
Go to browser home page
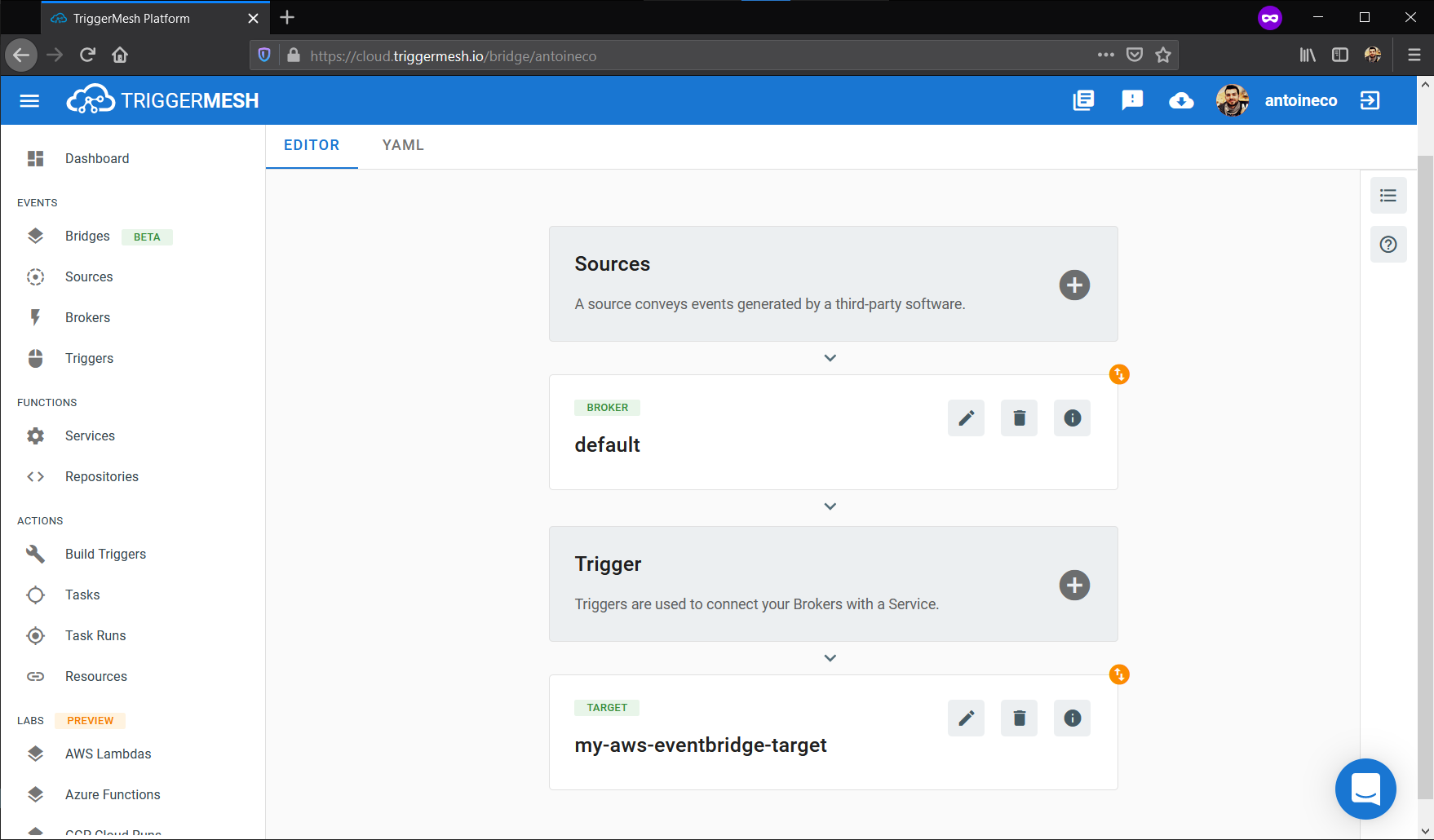click(x=120, y=55)
